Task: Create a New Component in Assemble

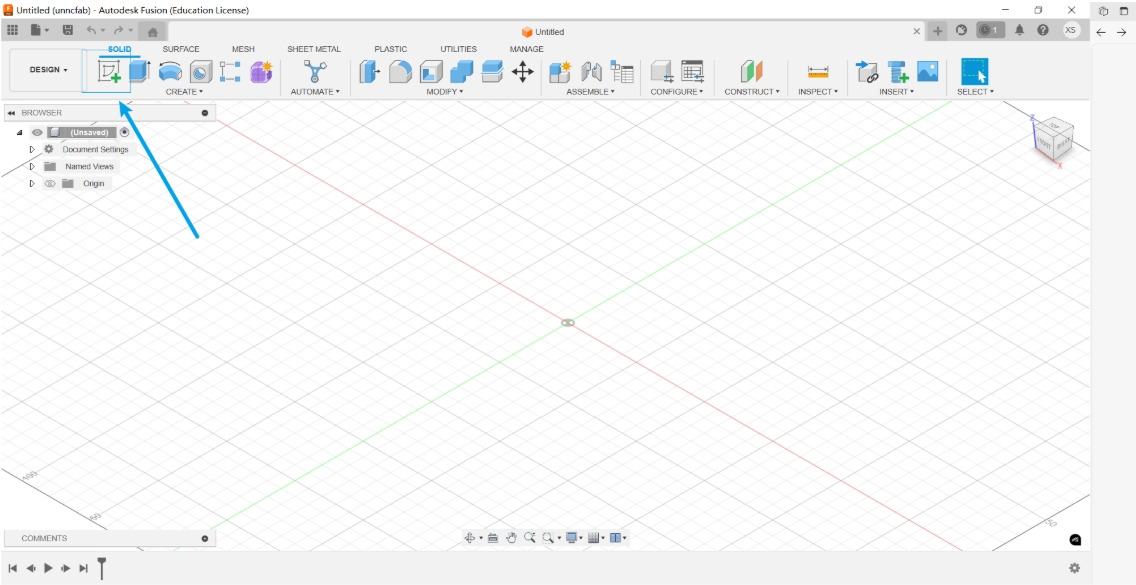Action: tap(560, 72)
